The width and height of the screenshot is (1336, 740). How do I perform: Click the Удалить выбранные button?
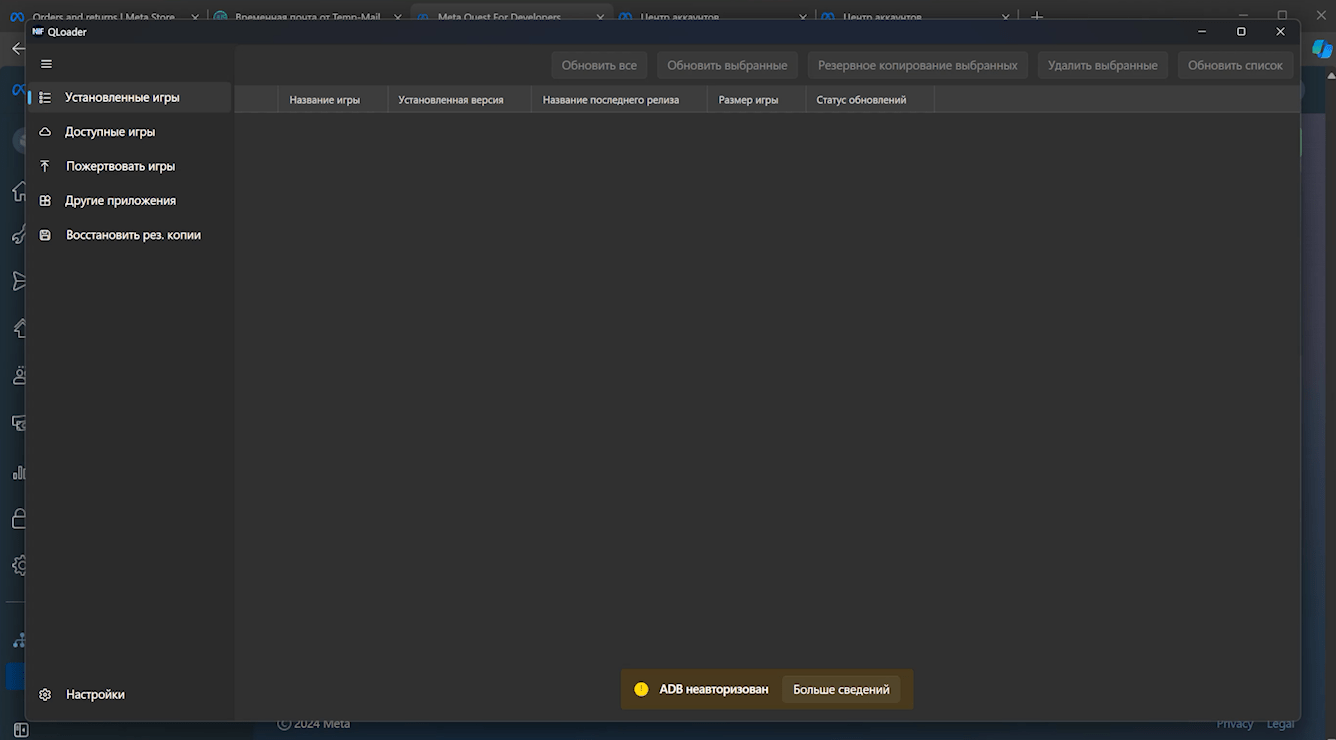pyautogui.click(x=1102, y=65)
